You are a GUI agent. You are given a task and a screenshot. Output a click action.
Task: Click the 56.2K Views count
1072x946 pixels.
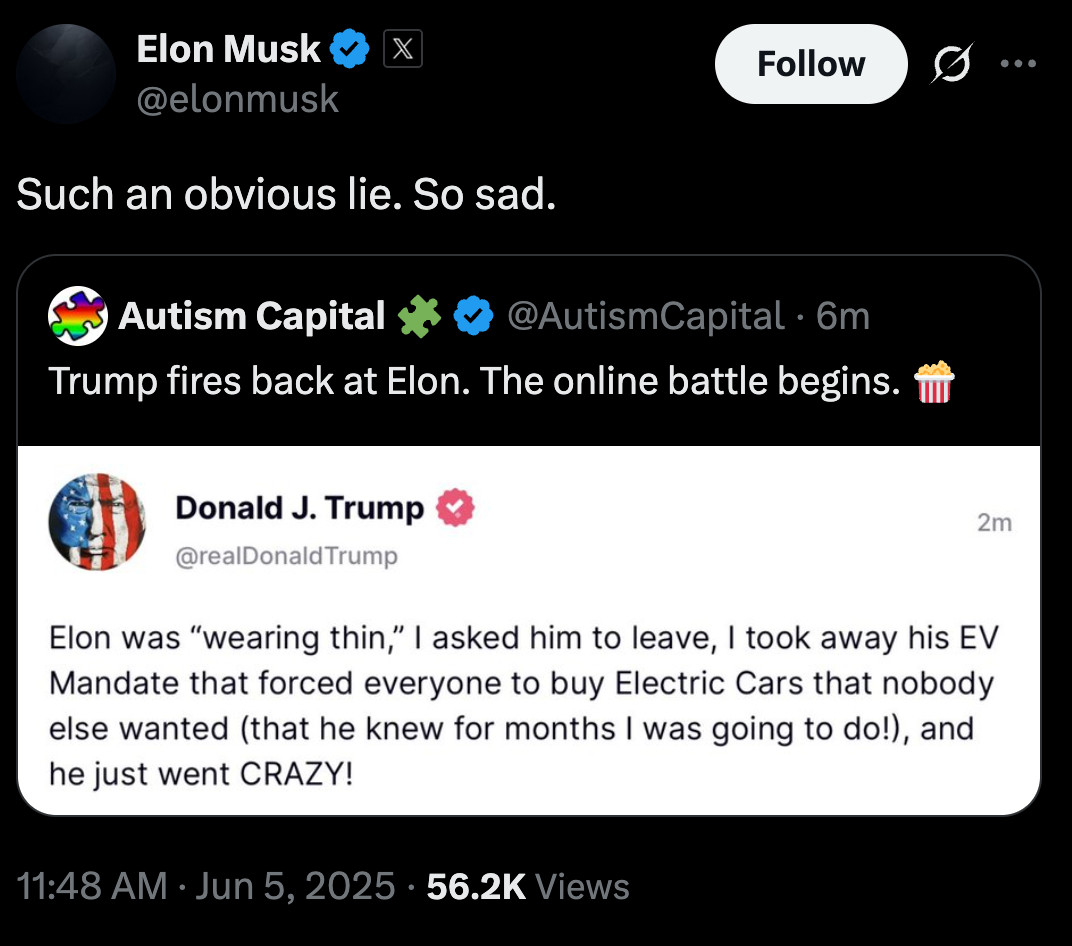[x=527, y=886]
